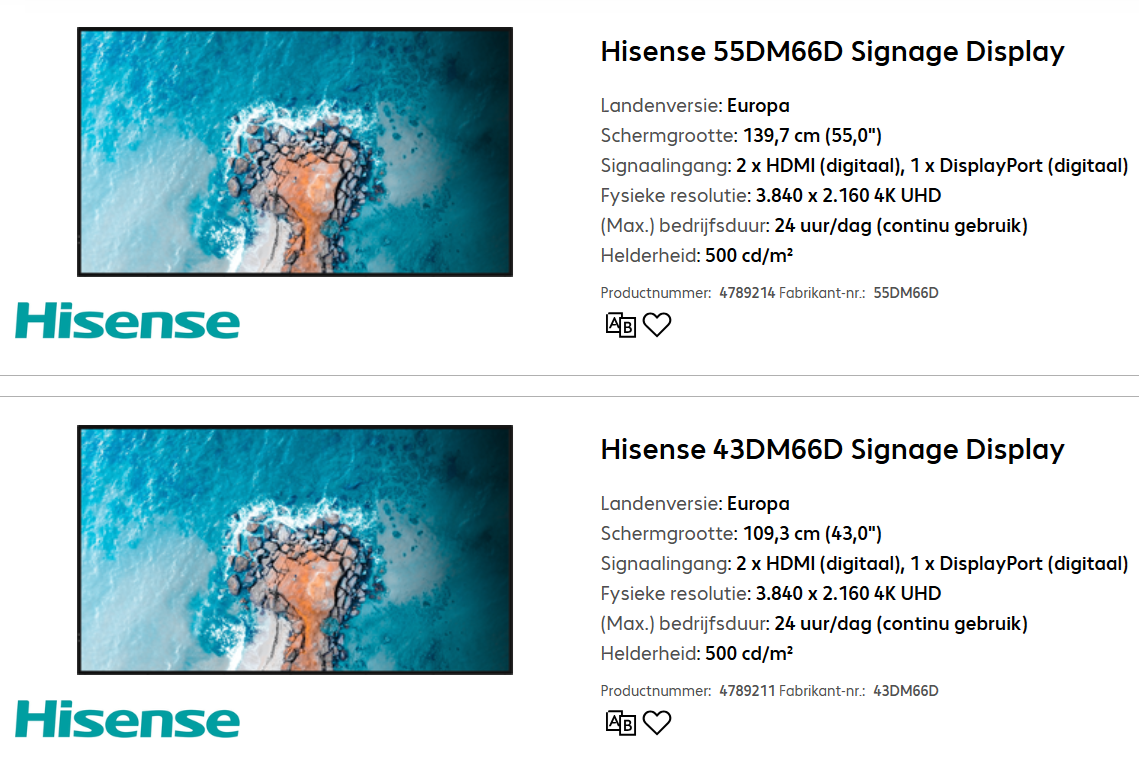Image resolution: width=1139 pixels, height=771 pixels.
Task: Click Signaalingang line of the 55DM66D
Action: pos(864,166)
